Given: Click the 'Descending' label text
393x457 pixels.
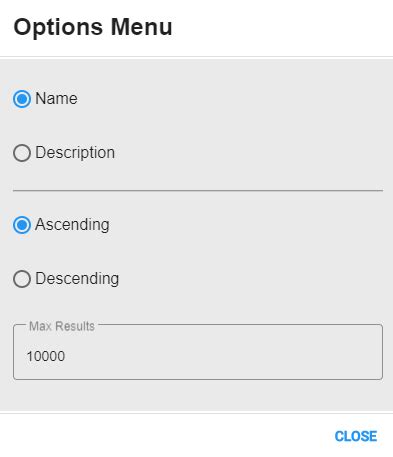Looking at the screenshot, I should click(x=77, y=279).
